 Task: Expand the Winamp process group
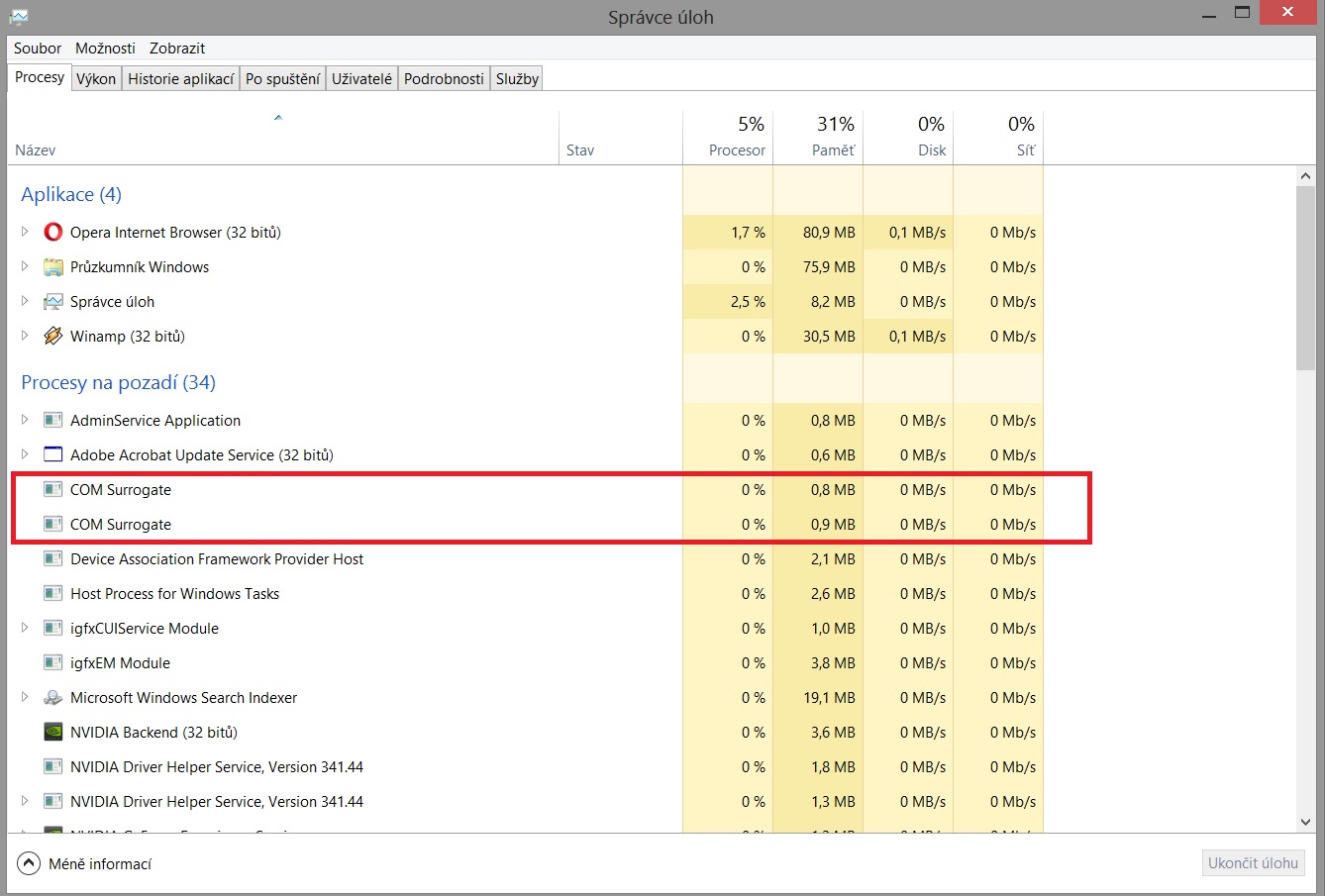point(25,336)
